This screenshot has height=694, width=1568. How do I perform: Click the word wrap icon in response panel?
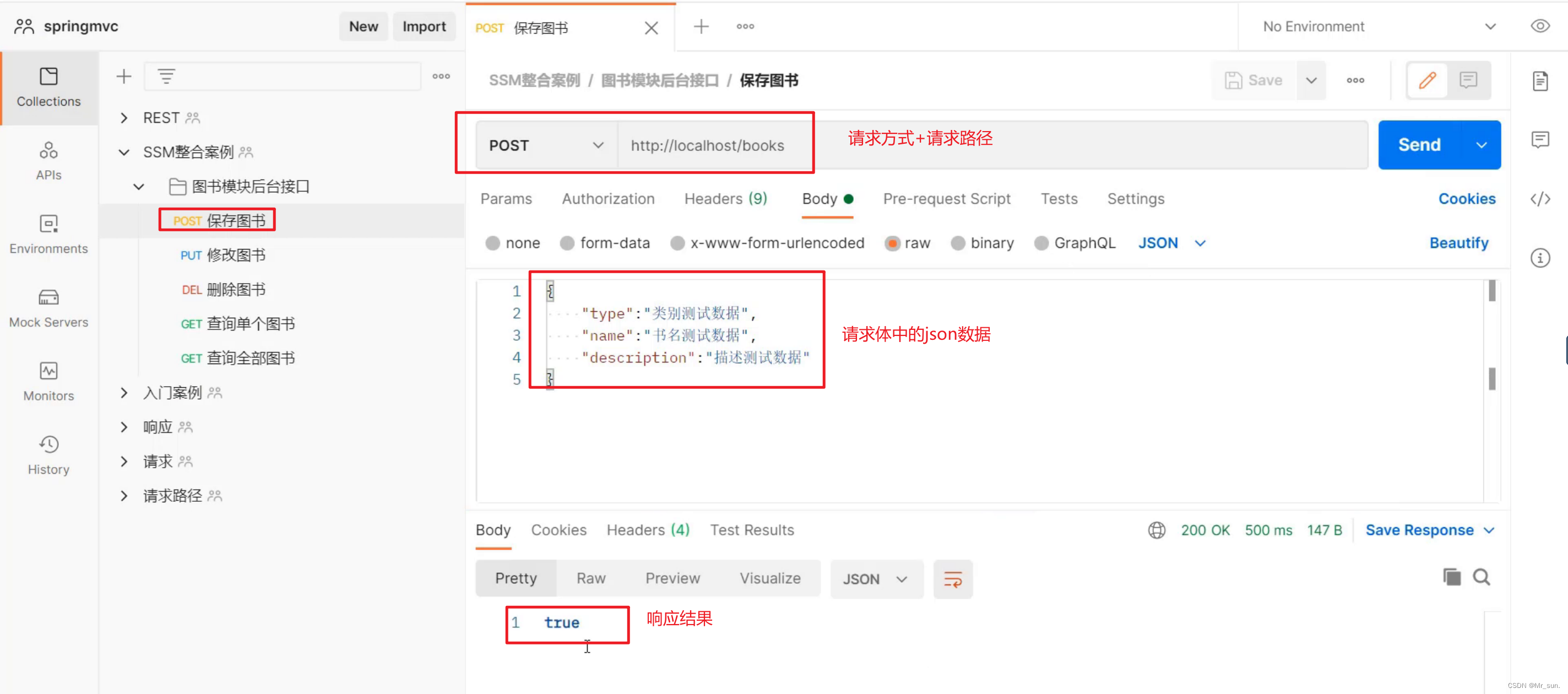tap(951, 579)
